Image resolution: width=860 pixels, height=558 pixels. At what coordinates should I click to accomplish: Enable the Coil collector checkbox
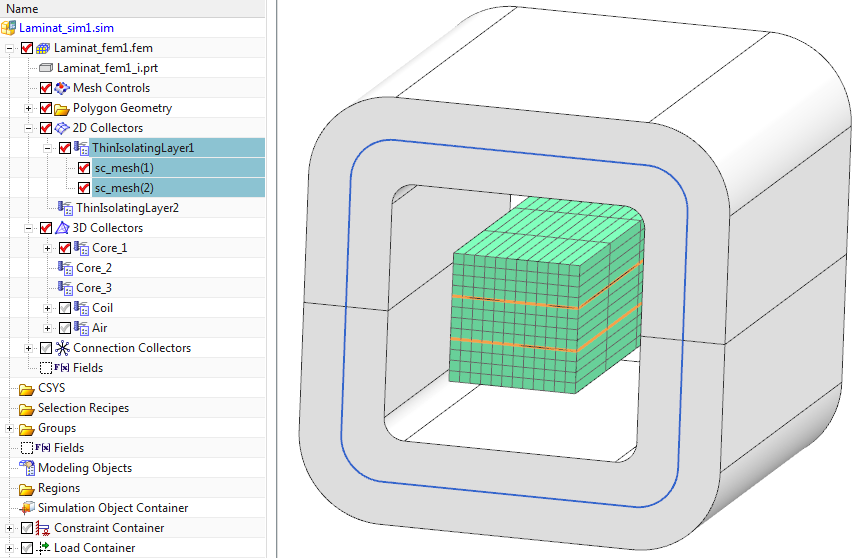[65, 308]
